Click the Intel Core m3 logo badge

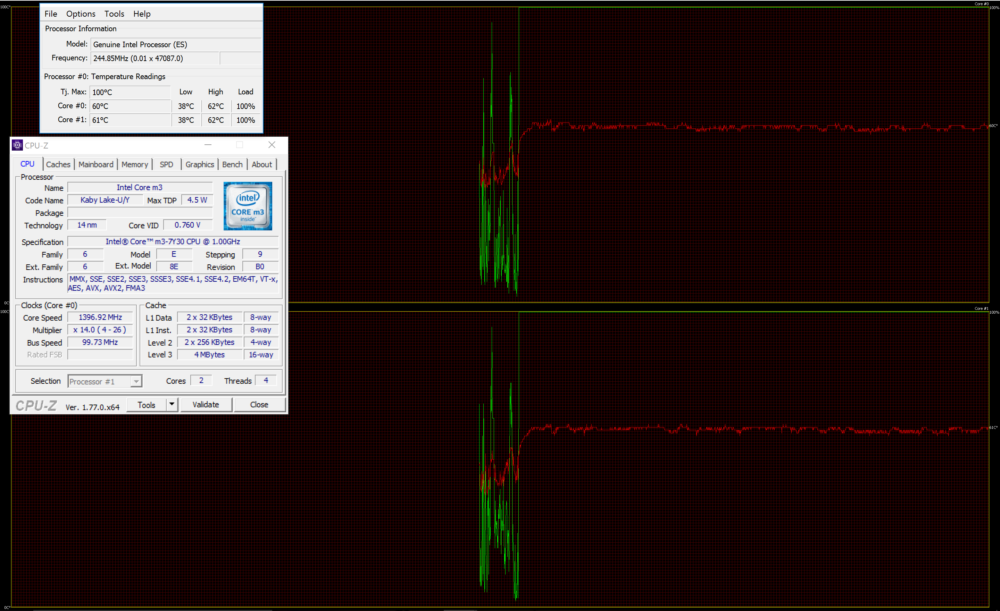248,205
